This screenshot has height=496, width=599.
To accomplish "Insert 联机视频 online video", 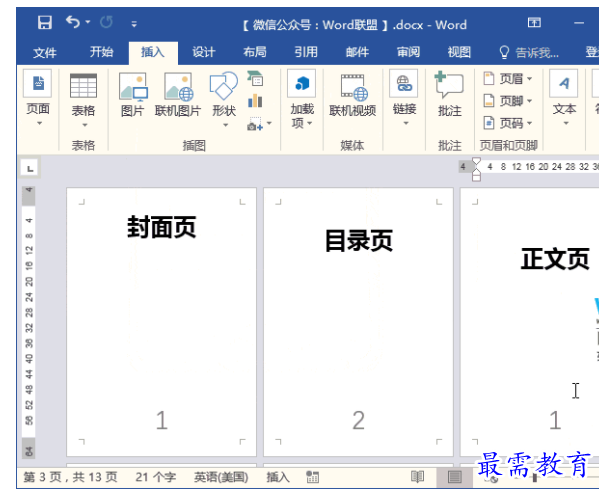I will 353,95.
